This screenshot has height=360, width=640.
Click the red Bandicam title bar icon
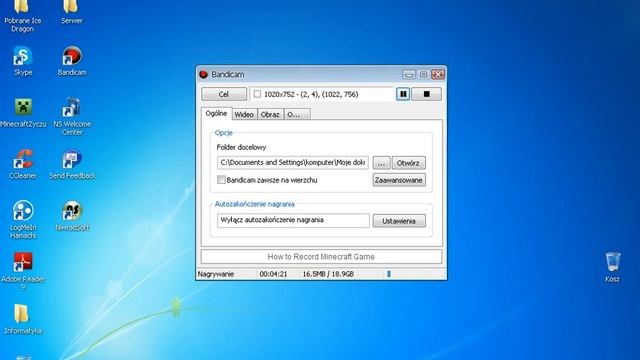click(204, 74)
